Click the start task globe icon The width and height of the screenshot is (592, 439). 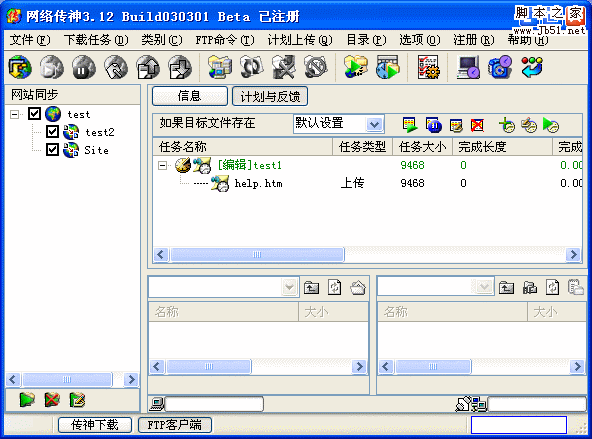[x=52, y=68]
